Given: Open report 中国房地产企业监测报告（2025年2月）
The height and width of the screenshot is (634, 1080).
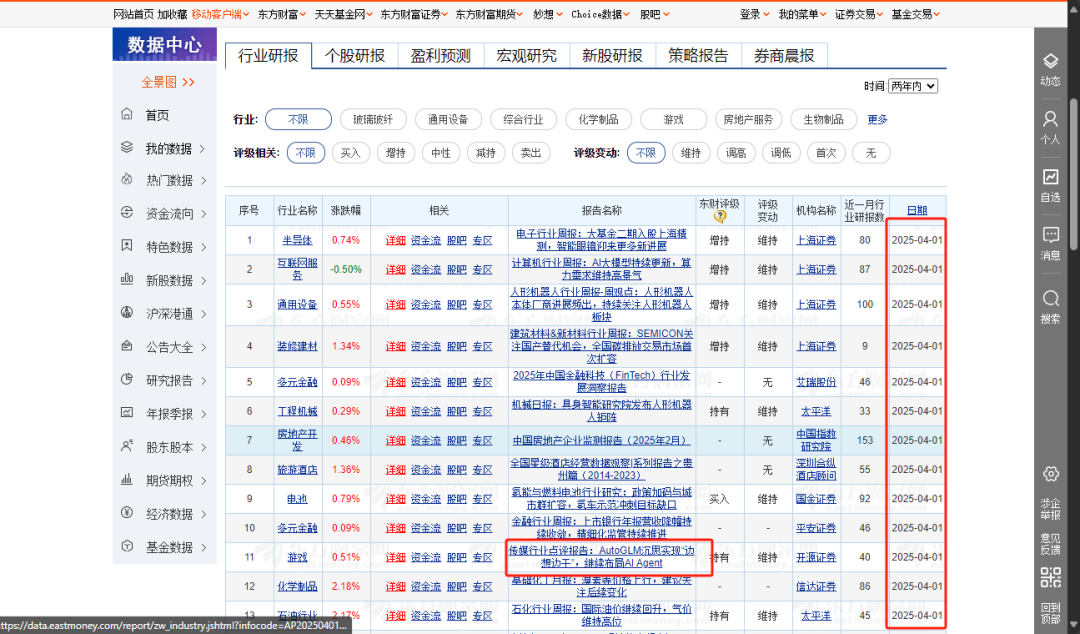Looking at the screenshot, I should (x=601, y=440).
